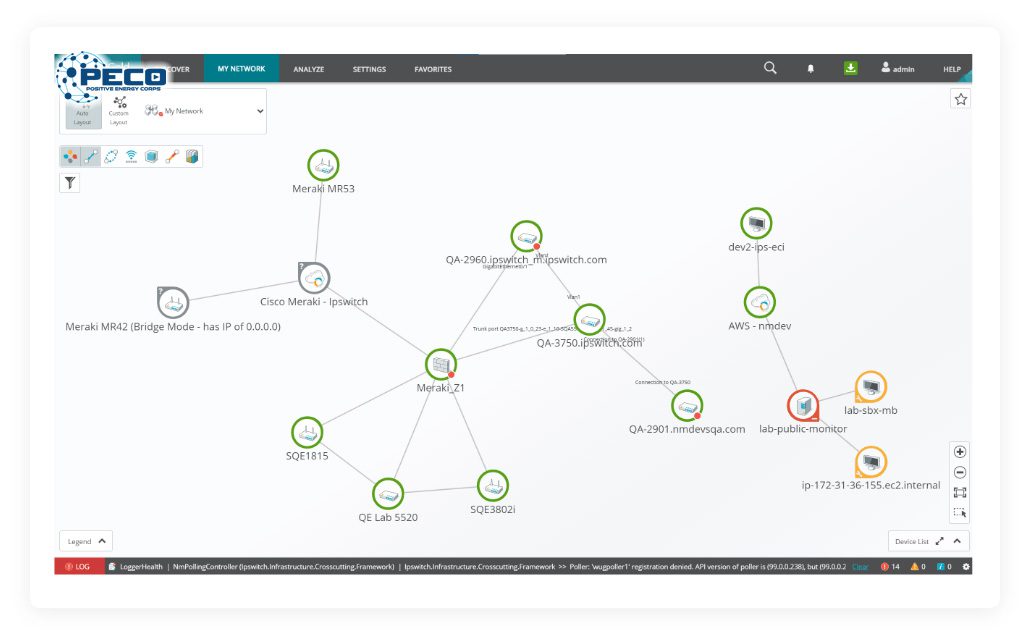This screenshot has height=642, width=1030.
Task: Select the QA-2901.nmdevsqa.com router node
Action: 687,406
